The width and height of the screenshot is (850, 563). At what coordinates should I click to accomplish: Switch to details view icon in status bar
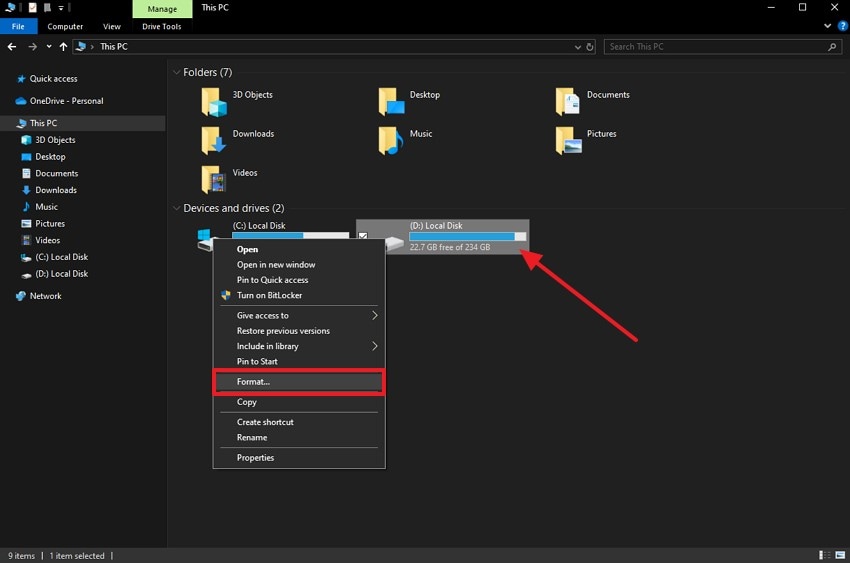click(825, 555)
